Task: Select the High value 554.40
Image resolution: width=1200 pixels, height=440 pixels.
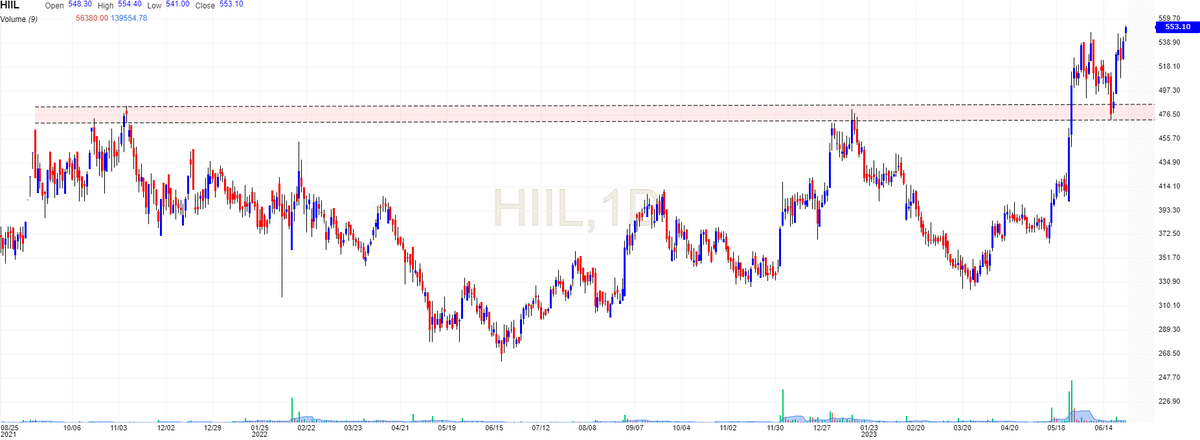Action: click(x=130, y=5)
